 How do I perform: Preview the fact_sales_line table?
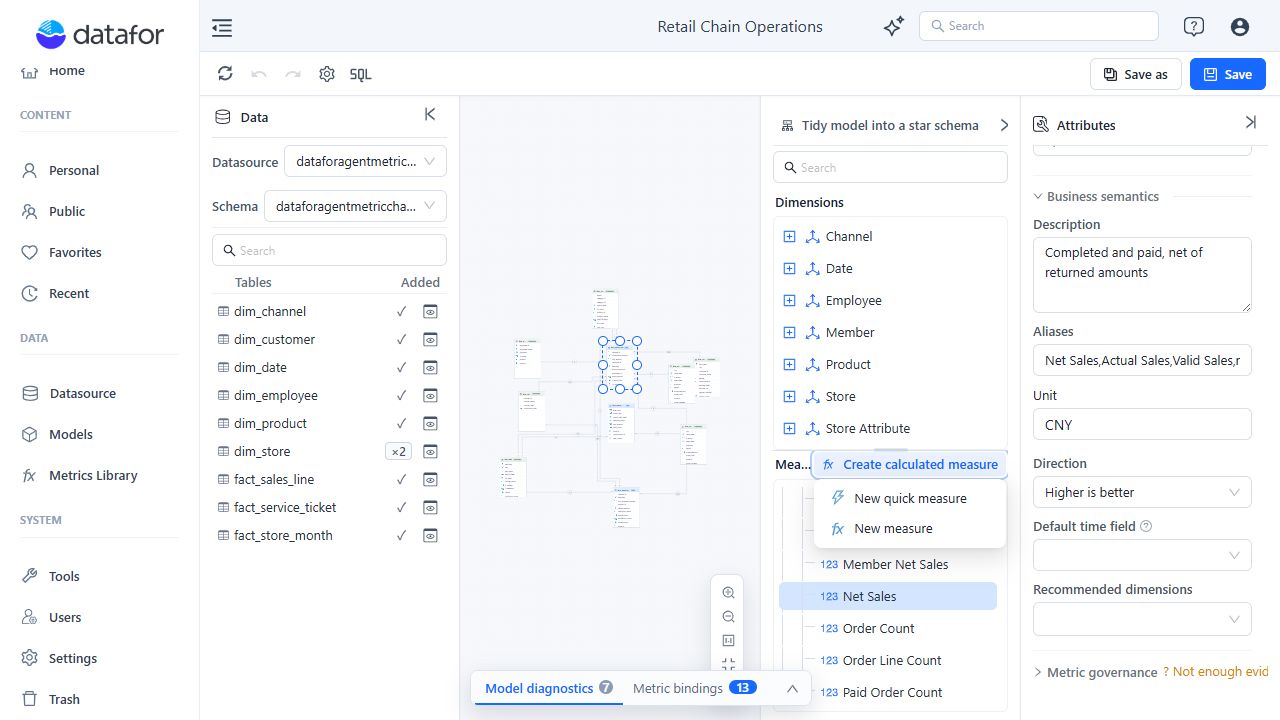click(430, 479)
